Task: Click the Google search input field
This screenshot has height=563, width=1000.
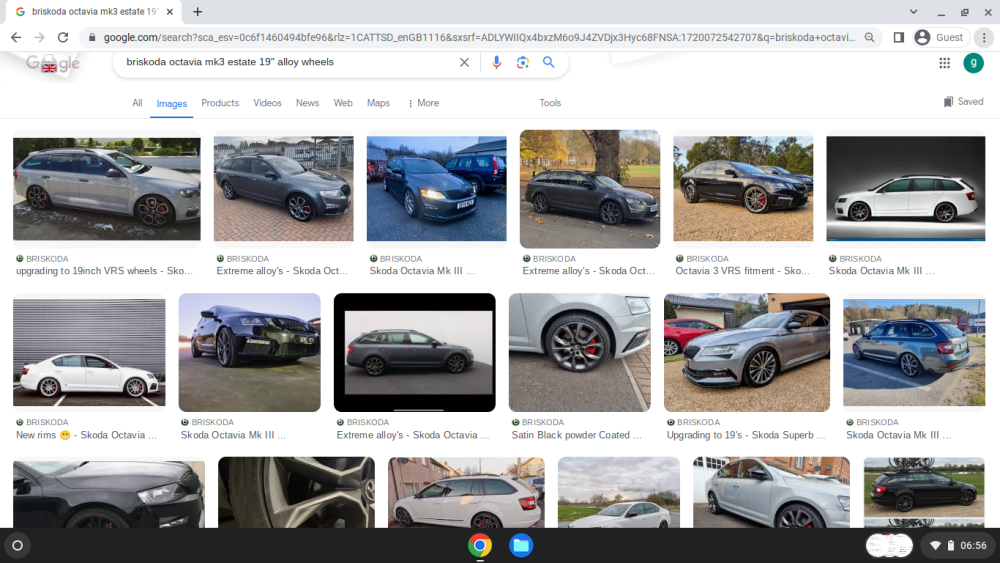Action: [x=287, y=62]
